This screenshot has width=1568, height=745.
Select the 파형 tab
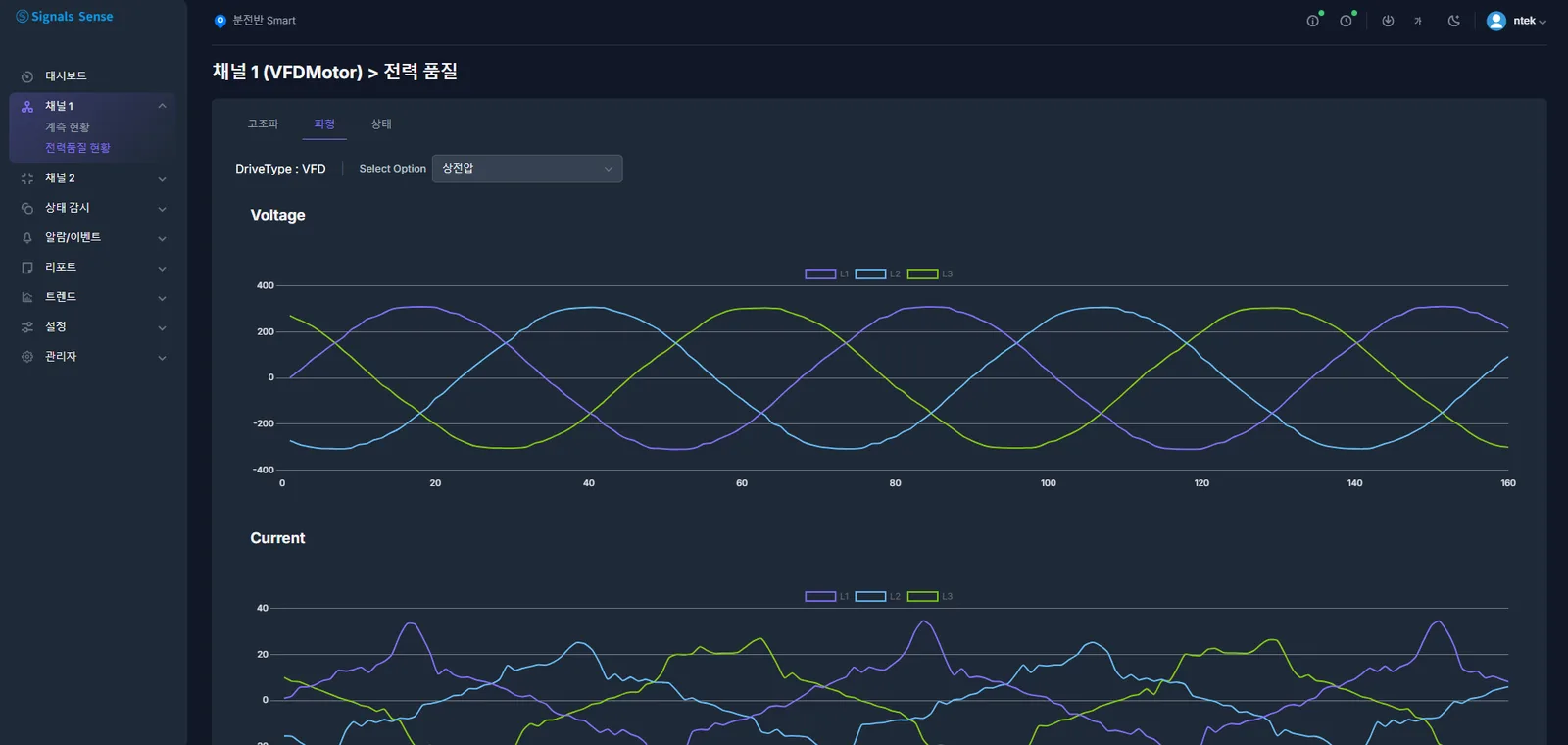click(x=324, y=124)
